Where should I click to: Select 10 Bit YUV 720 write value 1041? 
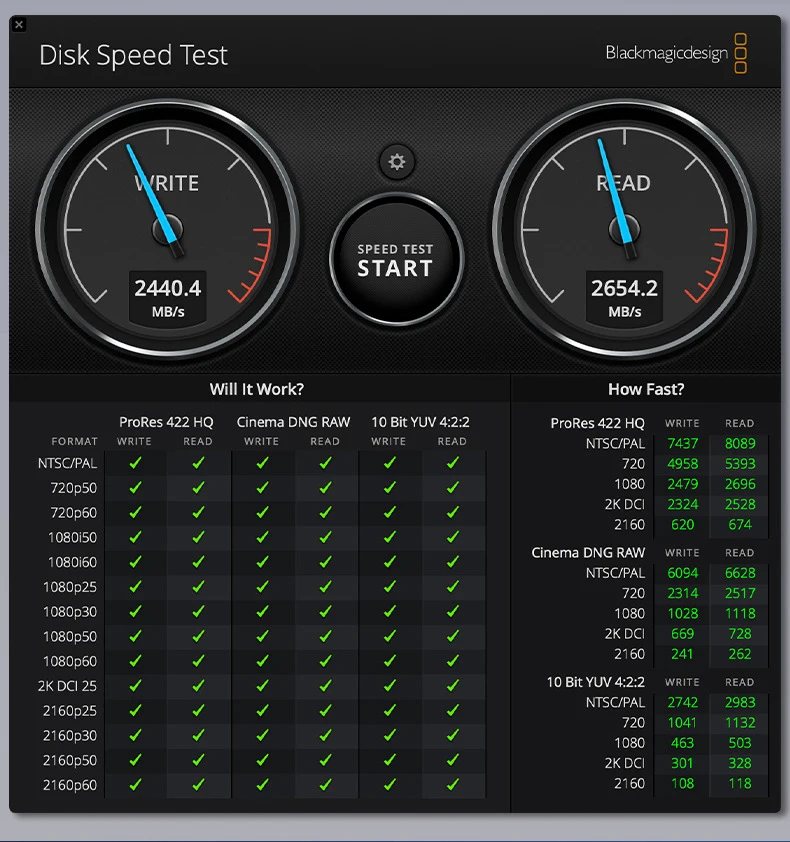683,722
